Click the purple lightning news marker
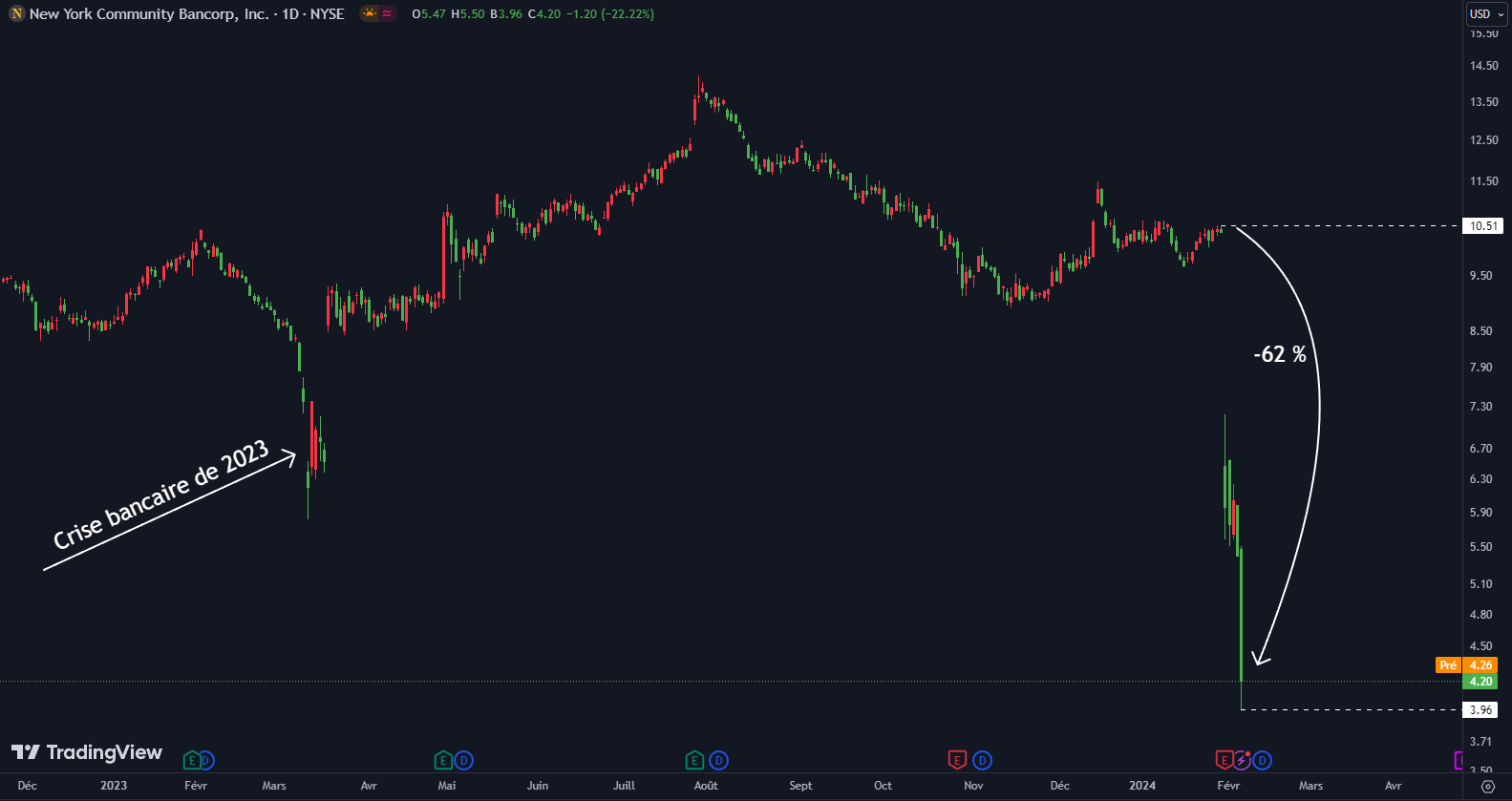The width and height of the screenshot is (1512, 801). pos(1242,761)
